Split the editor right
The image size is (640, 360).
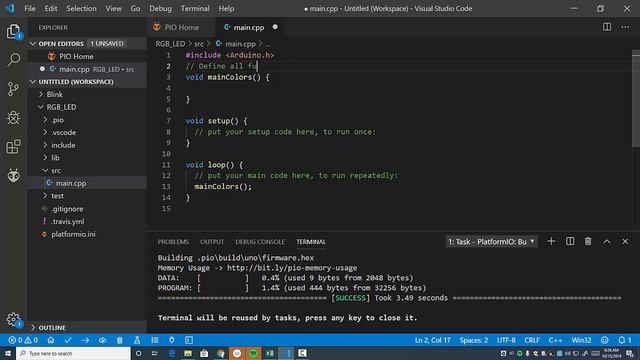point(607,27)
